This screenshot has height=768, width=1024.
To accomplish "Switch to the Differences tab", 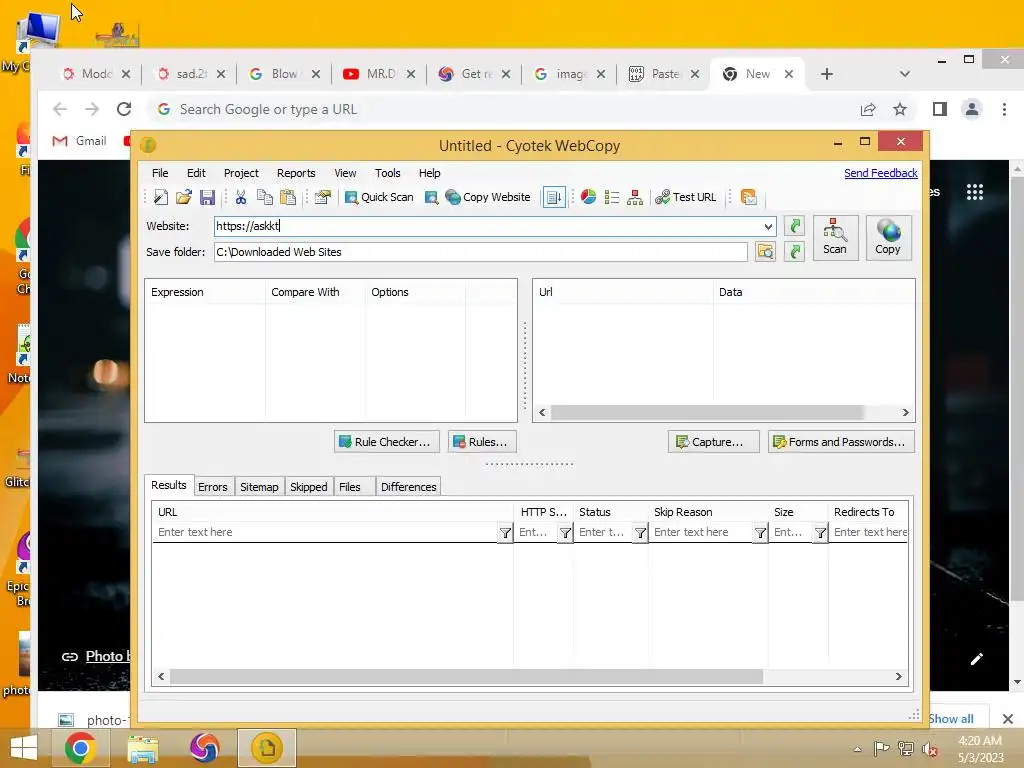I will point(408,487).
